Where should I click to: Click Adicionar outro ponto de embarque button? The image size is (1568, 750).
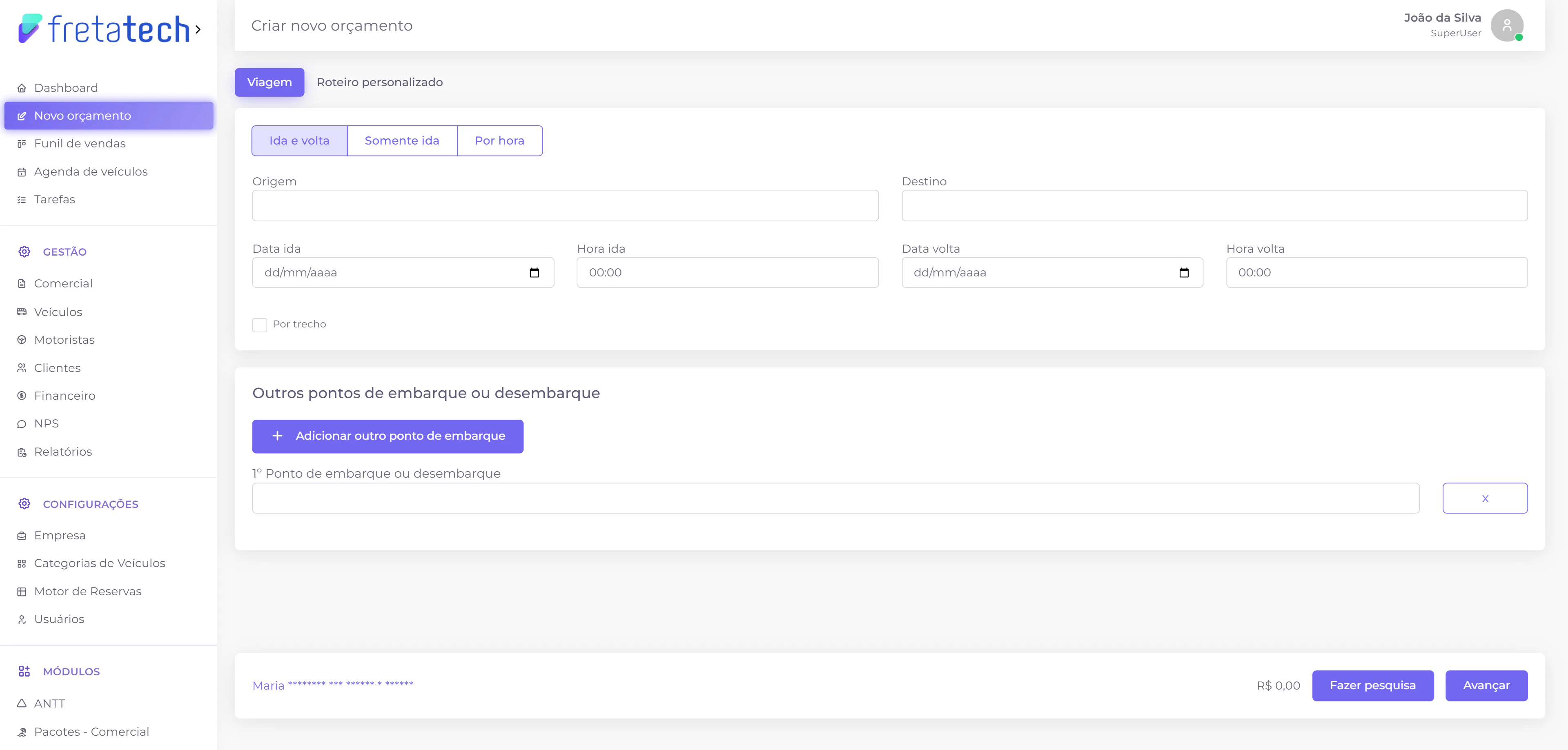coord(388,436)
